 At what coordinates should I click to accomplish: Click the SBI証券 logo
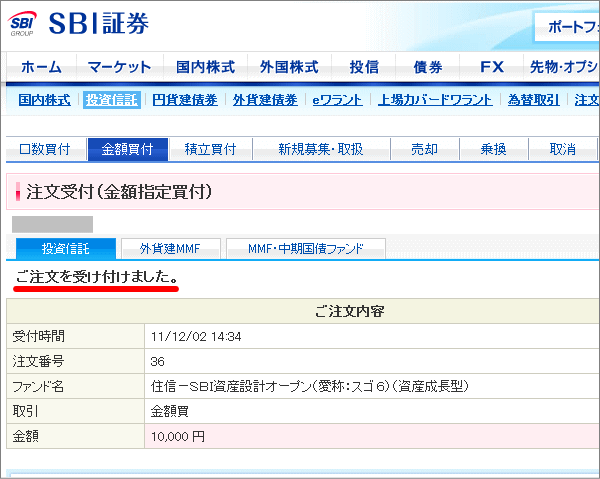(78, 24)
